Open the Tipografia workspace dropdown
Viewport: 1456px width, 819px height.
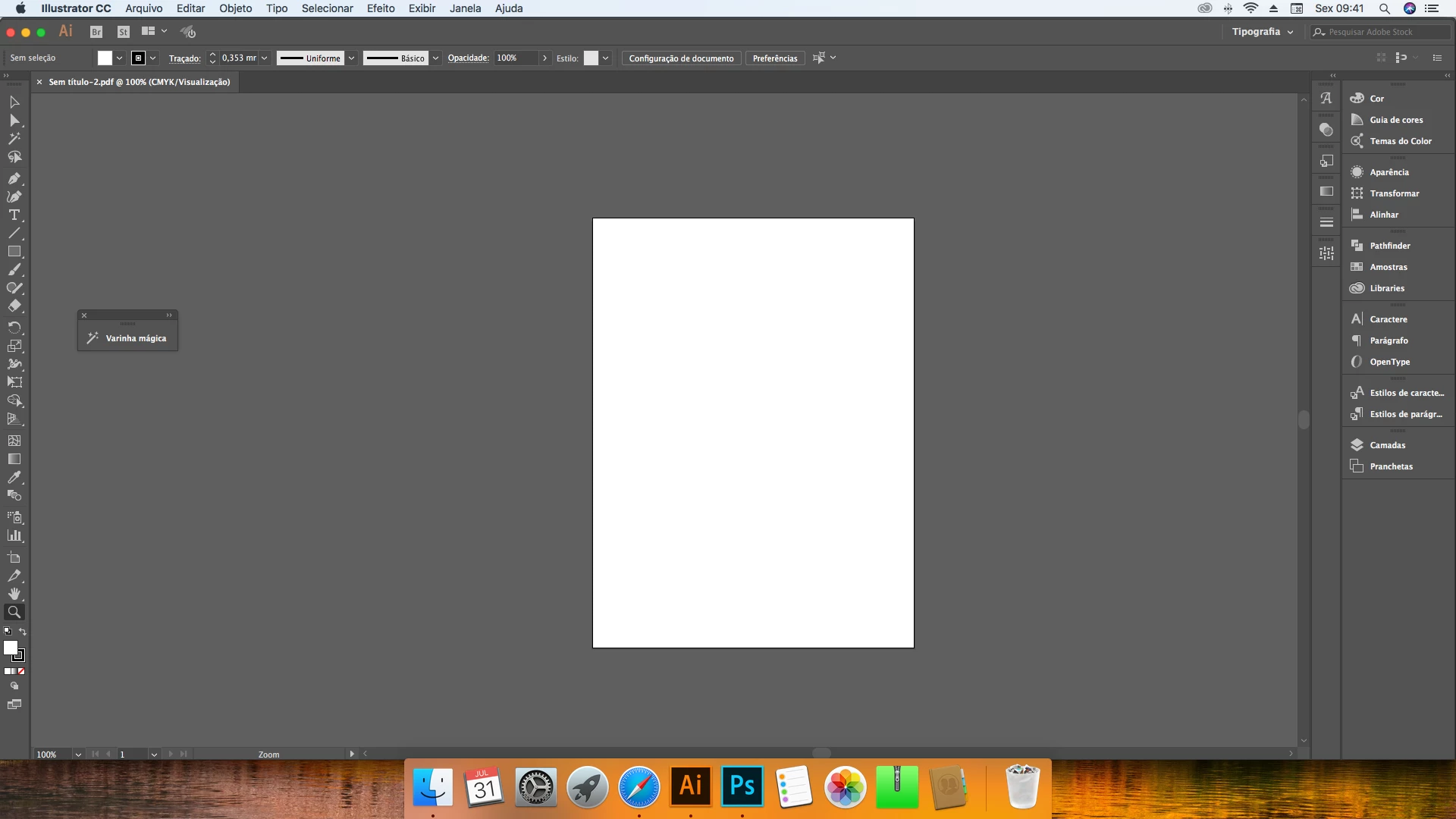[x=1263, y=32]
